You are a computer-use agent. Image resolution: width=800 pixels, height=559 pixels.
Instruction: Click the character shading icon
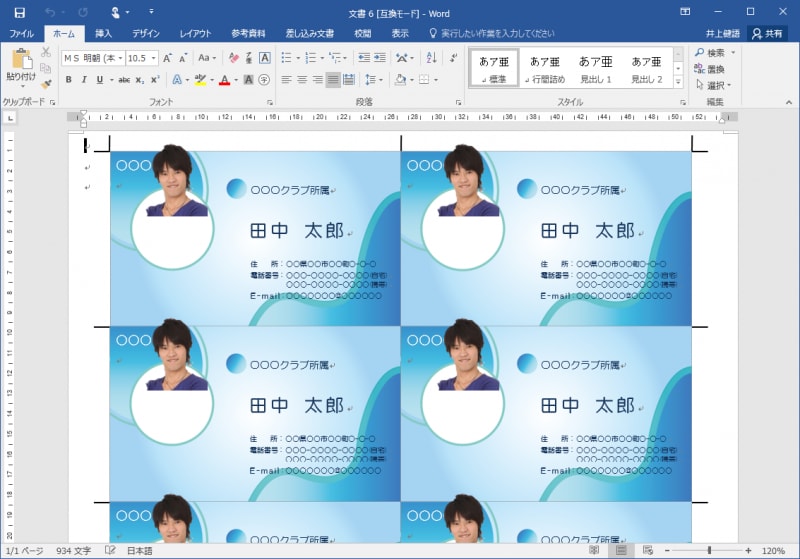248,80
